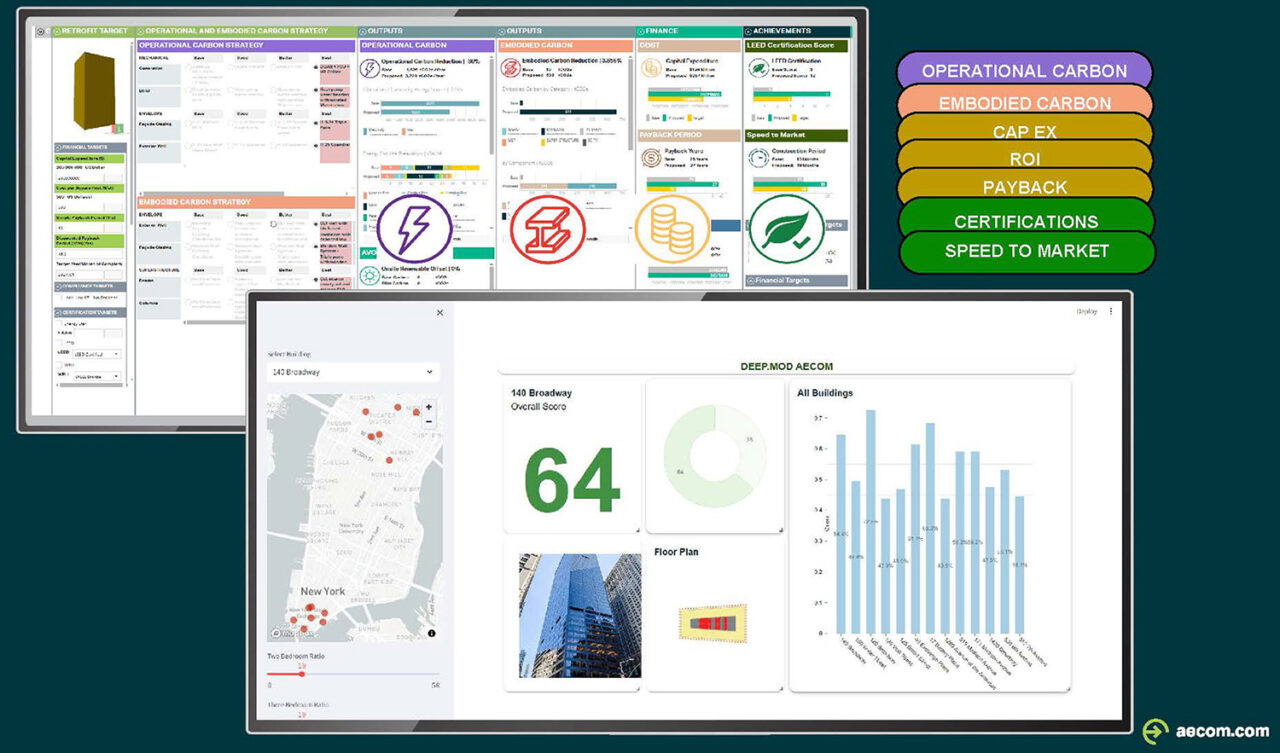Click the Payback Years dollar coin icon
Viewport: 1280px width, 753px height.
tap(651, 156)
